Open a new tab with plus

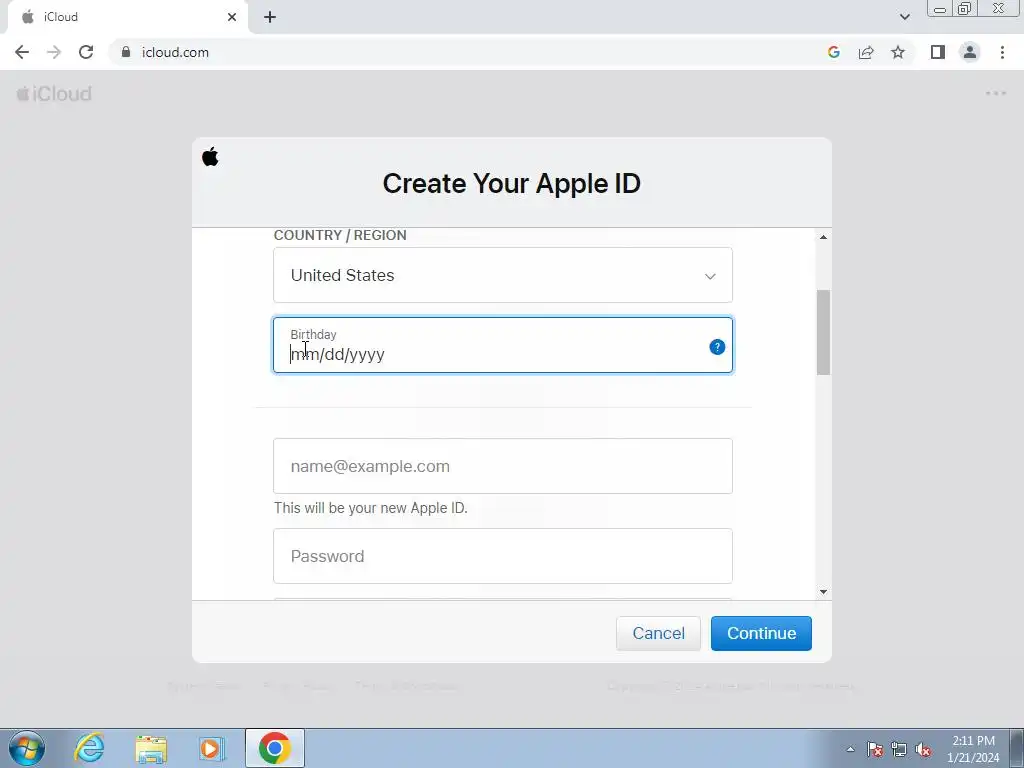270,17
